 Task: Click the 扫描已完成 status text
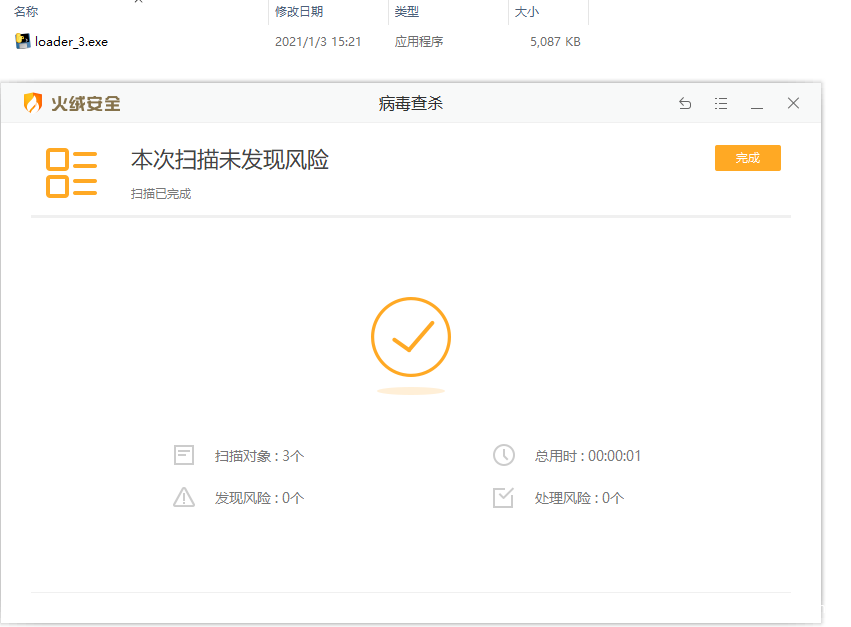[x=161, y=194]
